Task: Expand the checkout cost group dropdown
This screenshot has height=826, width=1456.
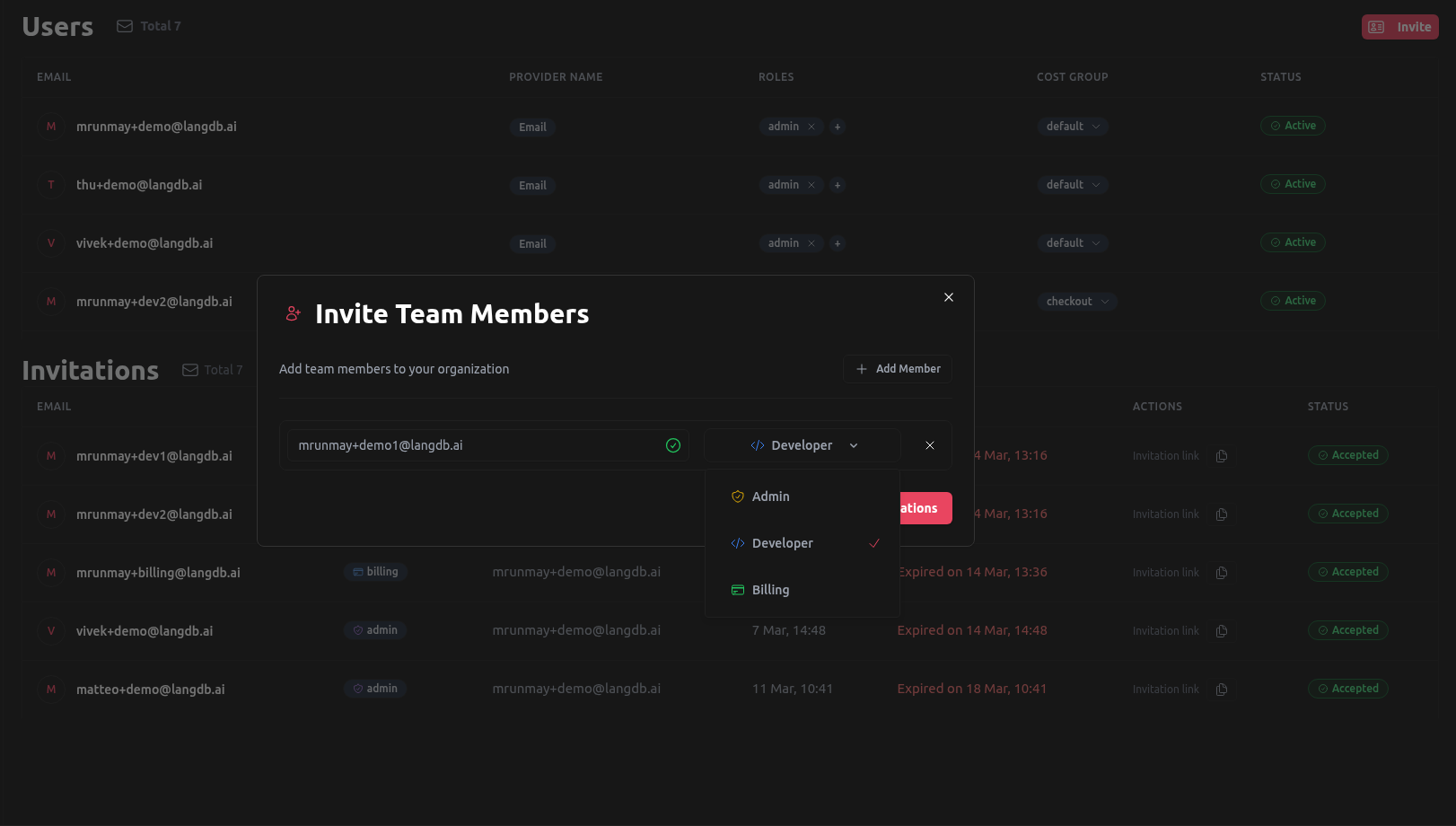Action: tap(1077, 302)
